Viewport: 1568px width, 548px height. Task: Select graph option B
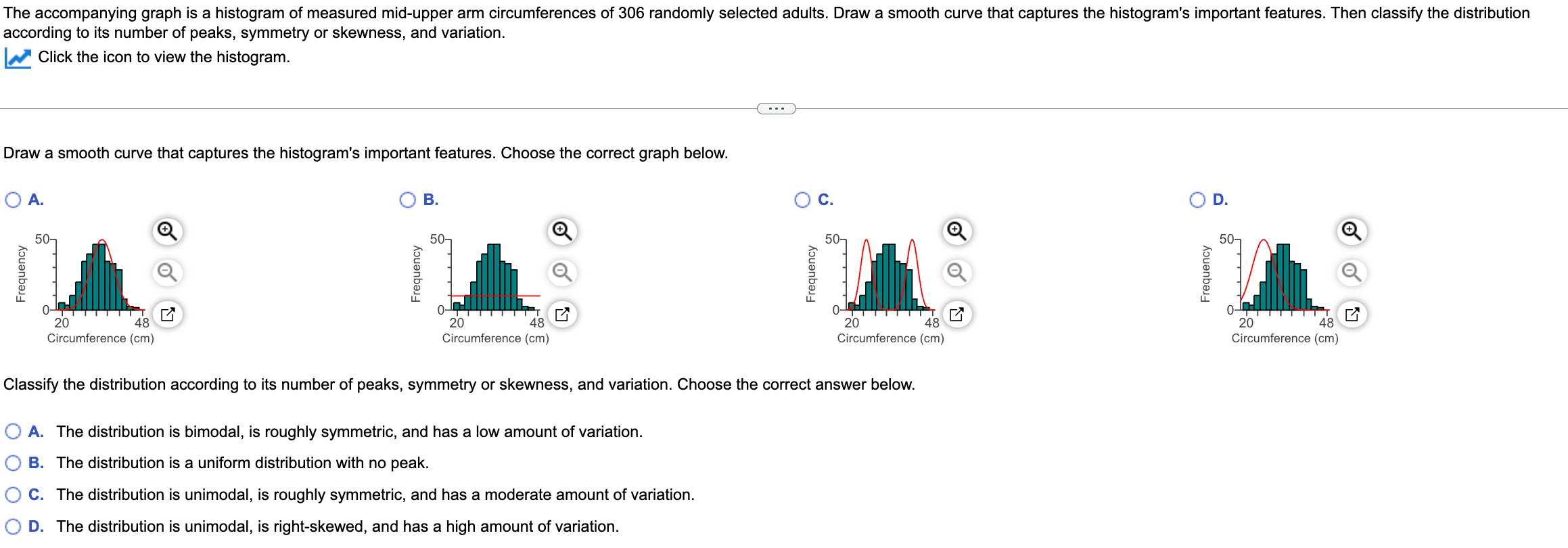click(x=407, y=200)
